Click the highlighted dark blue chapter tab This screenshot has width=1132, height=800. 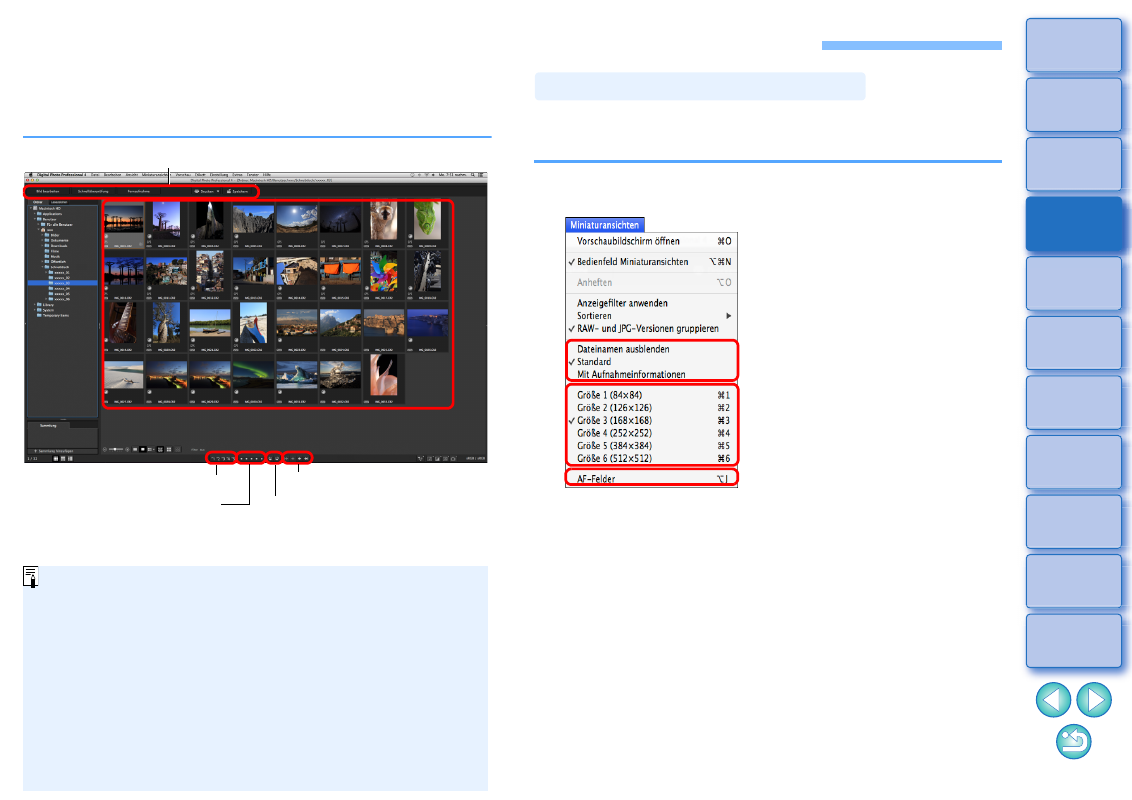tap(1074, 224)
